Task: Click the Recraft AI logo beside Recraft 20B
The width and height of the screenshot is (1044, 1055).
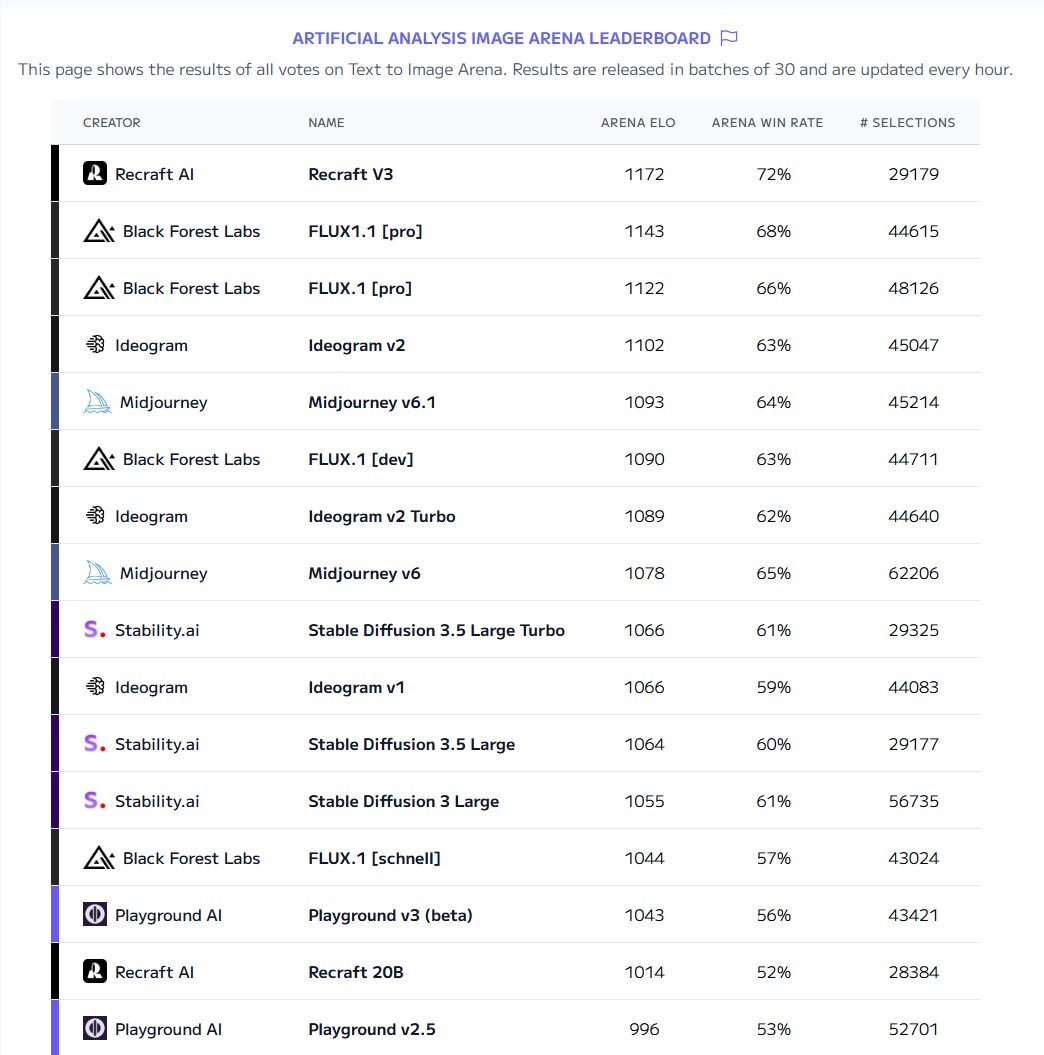Action: click(95, 972)
